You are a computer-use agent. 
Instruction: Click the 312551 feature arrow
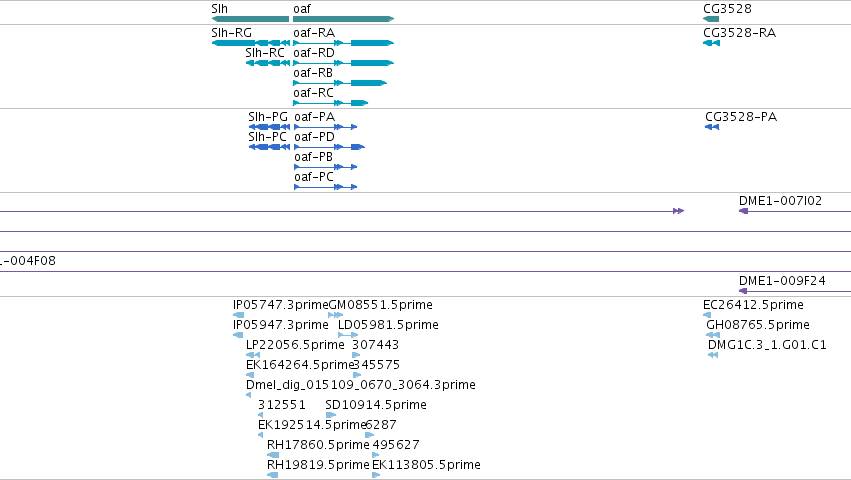pos(261,415)
